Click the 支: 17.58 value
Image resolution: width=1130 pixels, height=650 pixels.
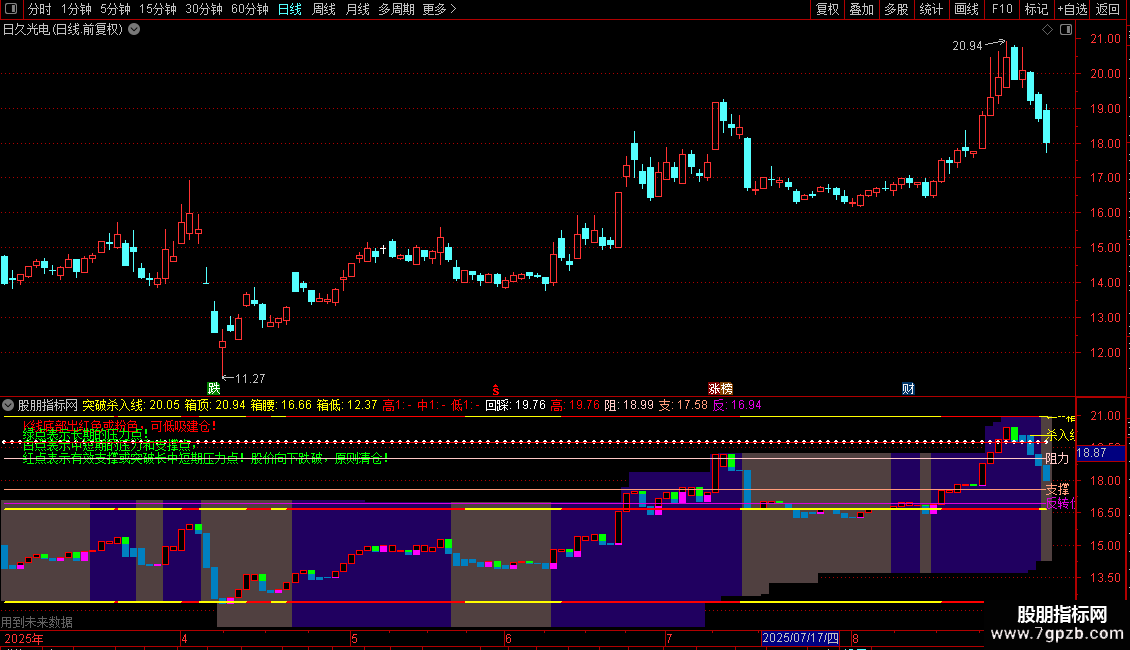(x=683, y=406)
